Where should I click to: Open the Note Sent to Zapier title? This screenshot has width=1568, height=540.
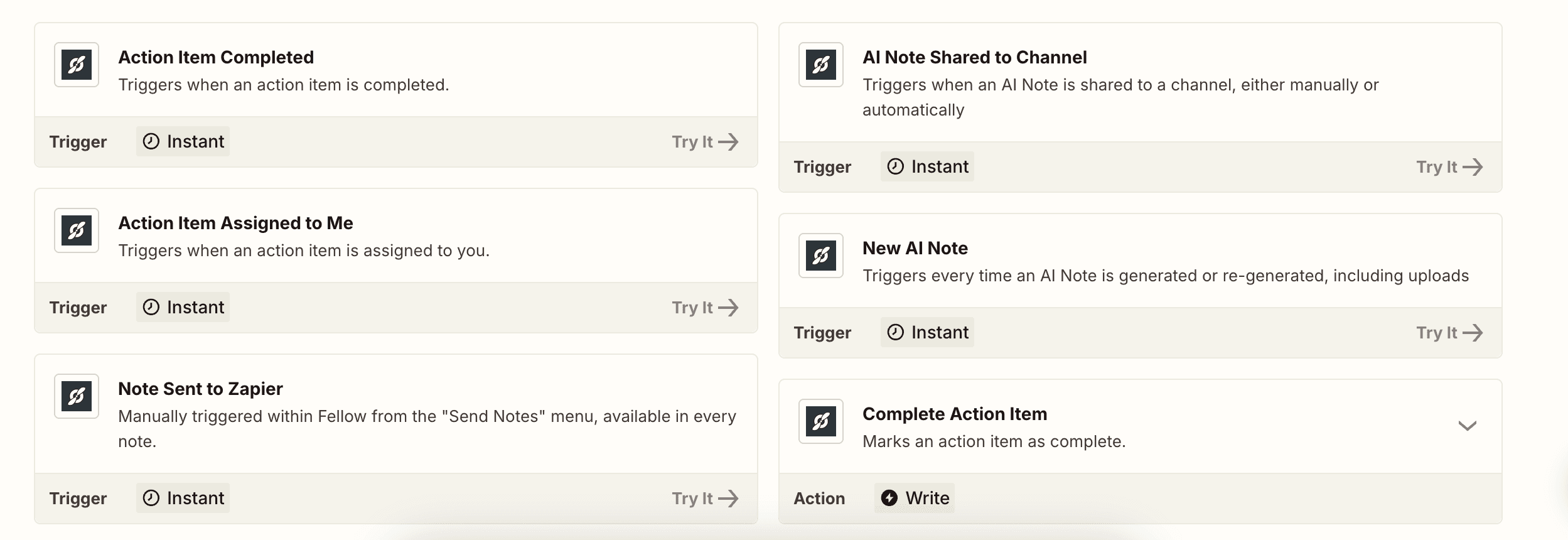pos(200,389)
